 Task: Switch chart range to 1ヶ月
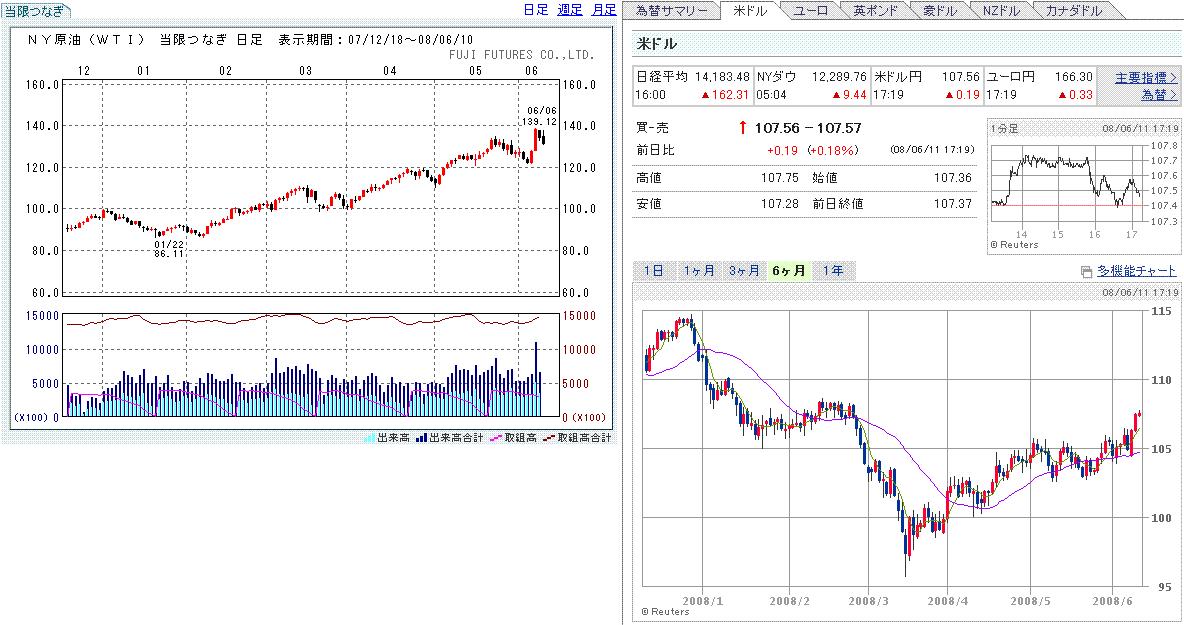coord(699,271)
